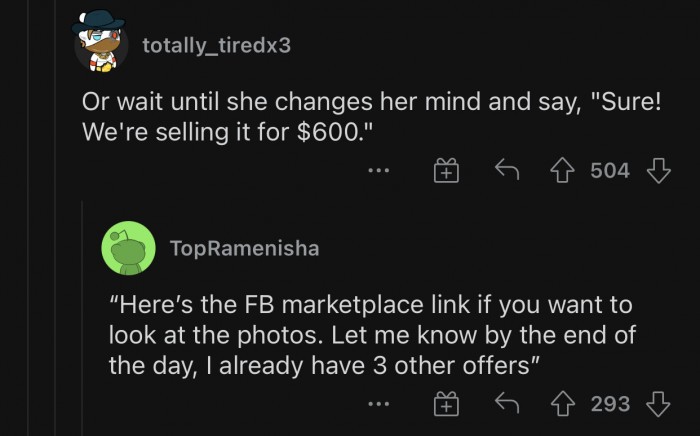Collapse parent thread using outermost left line
This screenshot has width=700, height=436.
[28, 218]
